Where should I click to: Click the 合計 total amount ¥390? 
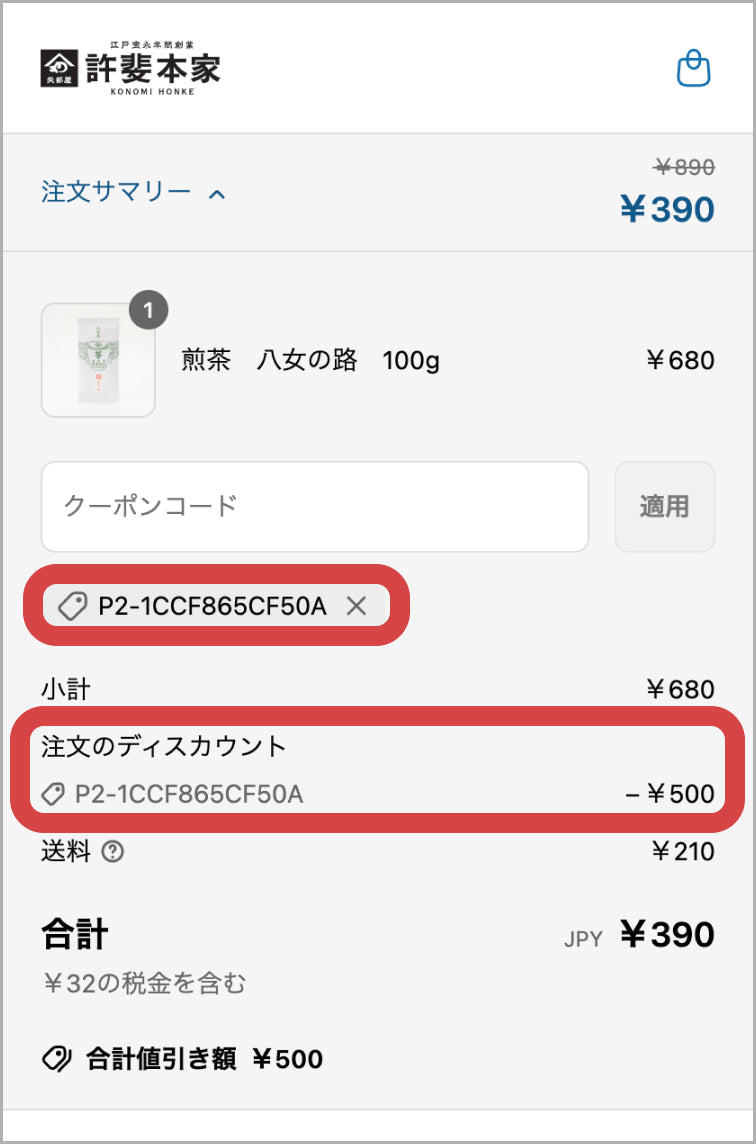coord(667,935)
